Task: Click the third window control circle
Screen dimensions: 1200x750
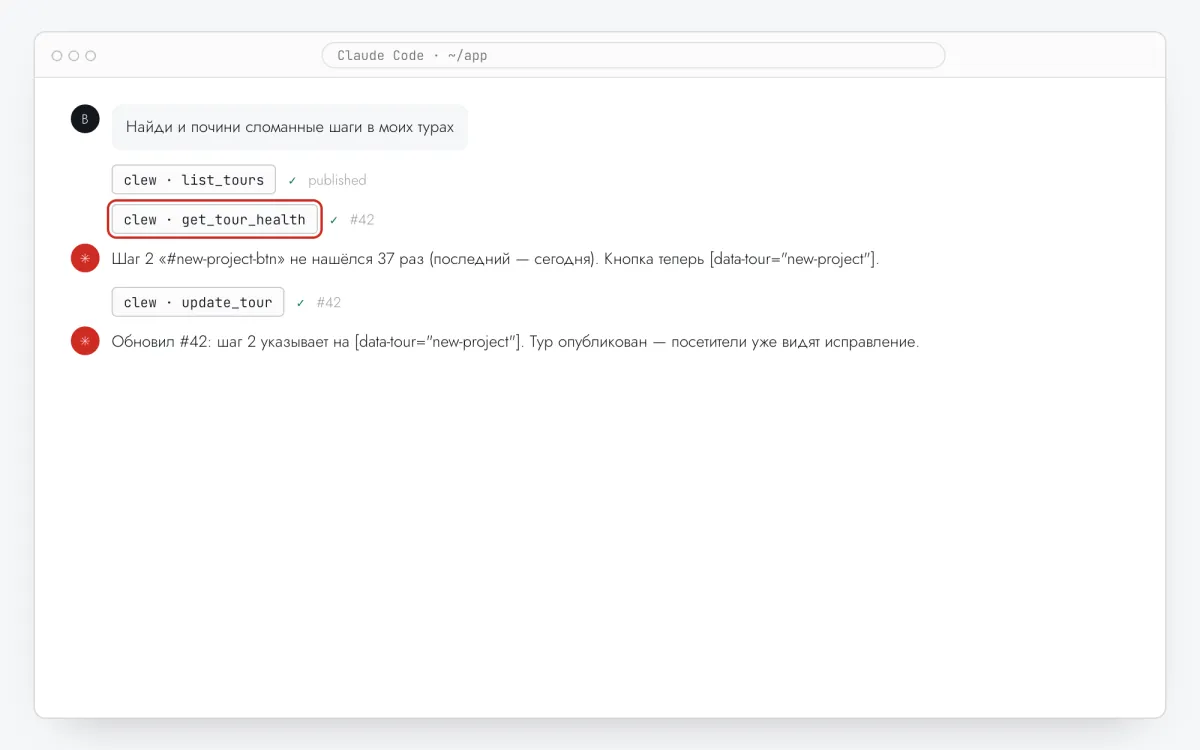Action: [x=91, y=56]
